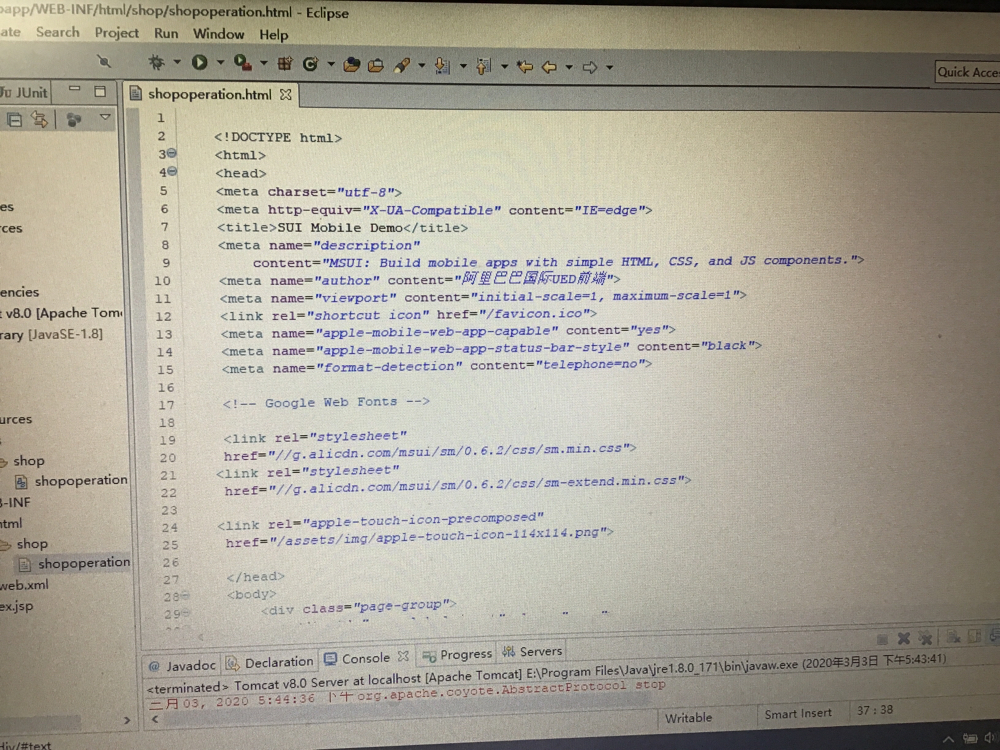Open the External Tools dropdown arrow
1000x750 pixels.
[x=263, y=63]
